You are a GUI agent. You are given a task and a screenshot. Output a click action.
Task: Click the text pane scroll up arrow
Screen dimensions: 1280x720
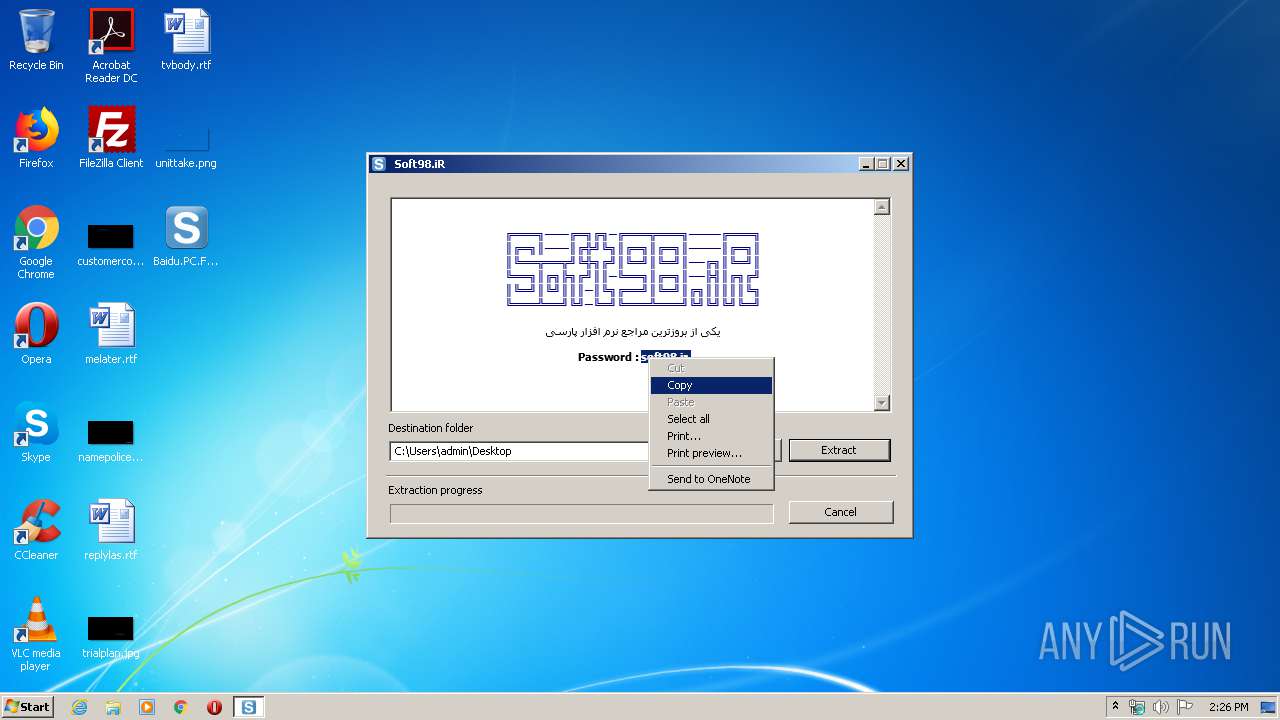click(882, 208)
